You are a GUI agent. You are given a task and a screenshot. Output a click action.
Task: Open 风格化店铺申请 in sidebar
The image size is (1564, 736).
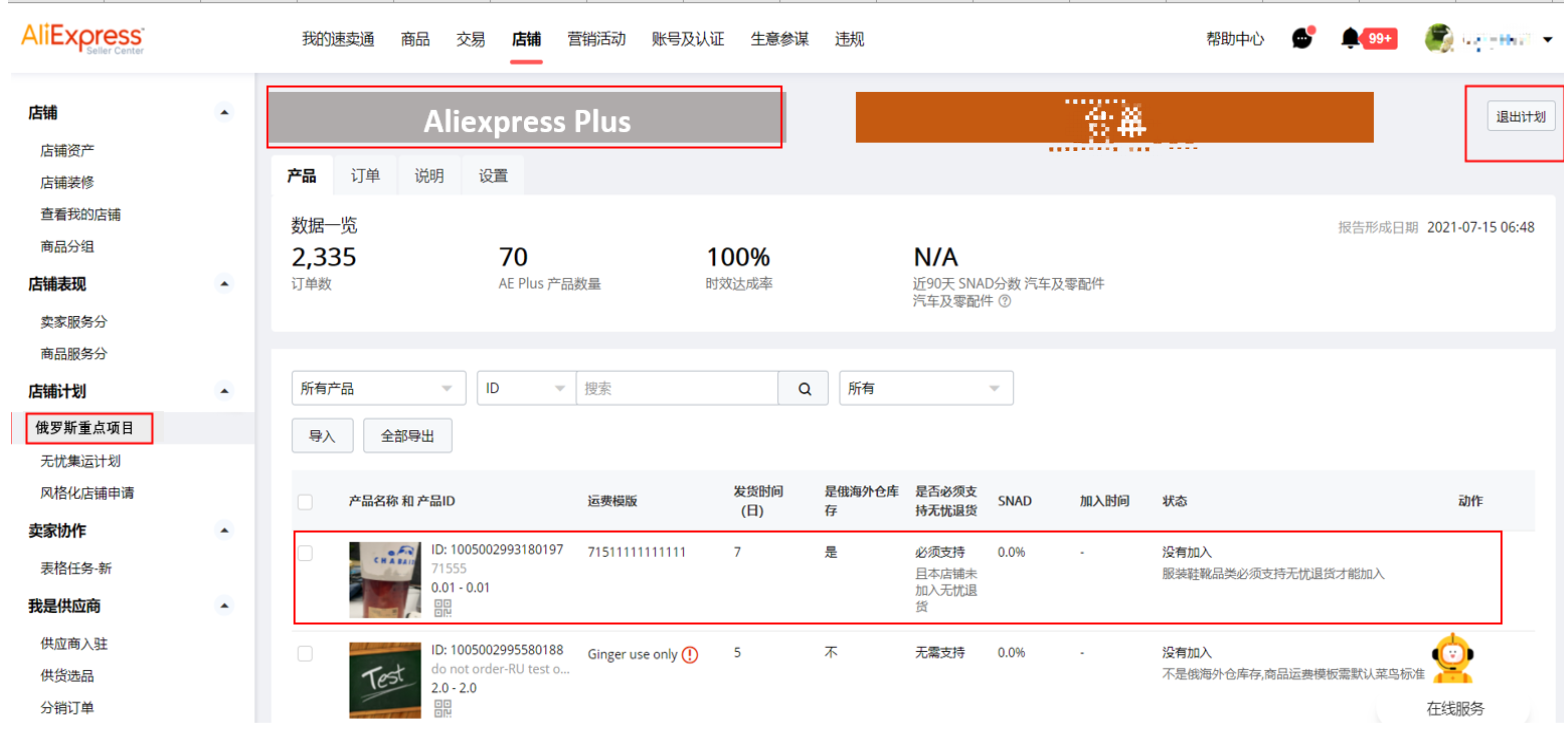click(87, 492)
